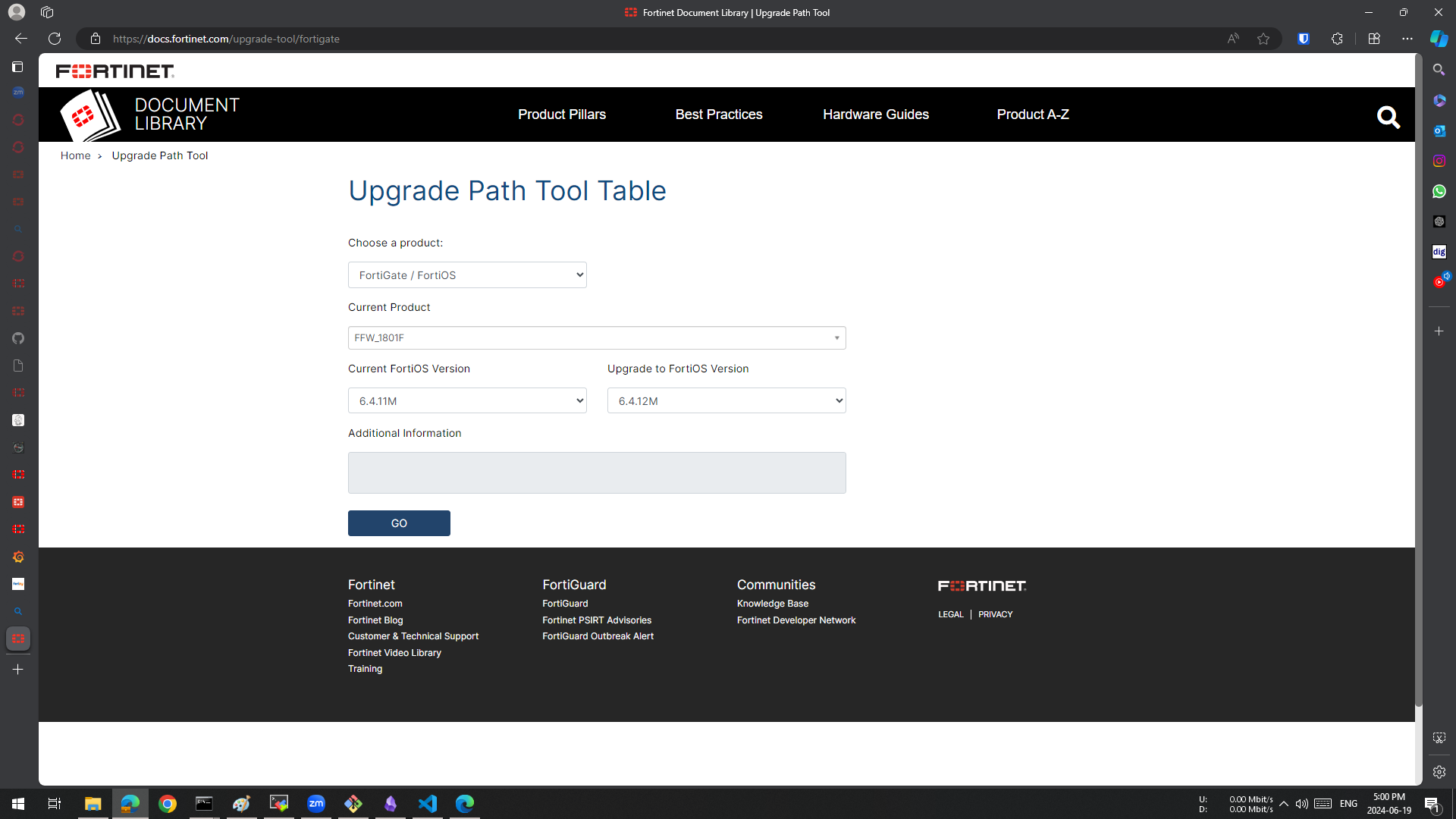Open Fortinet.com footer link
Viewport: 1456px width, 819px height.
[375, 604]
